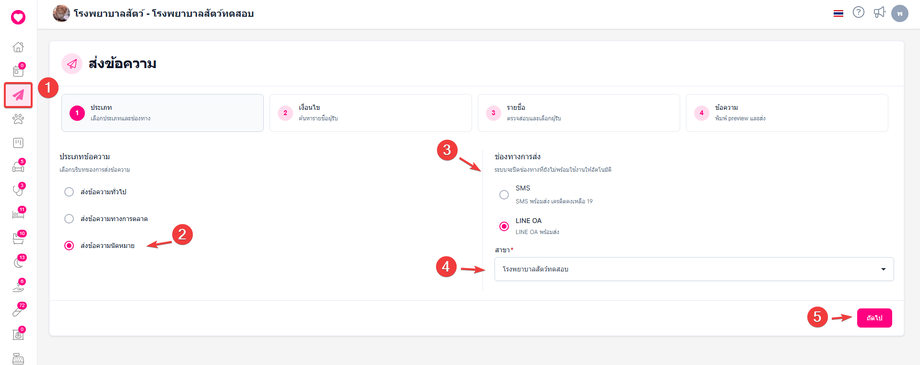Open the user avatar menu at top right

(899, 13)
